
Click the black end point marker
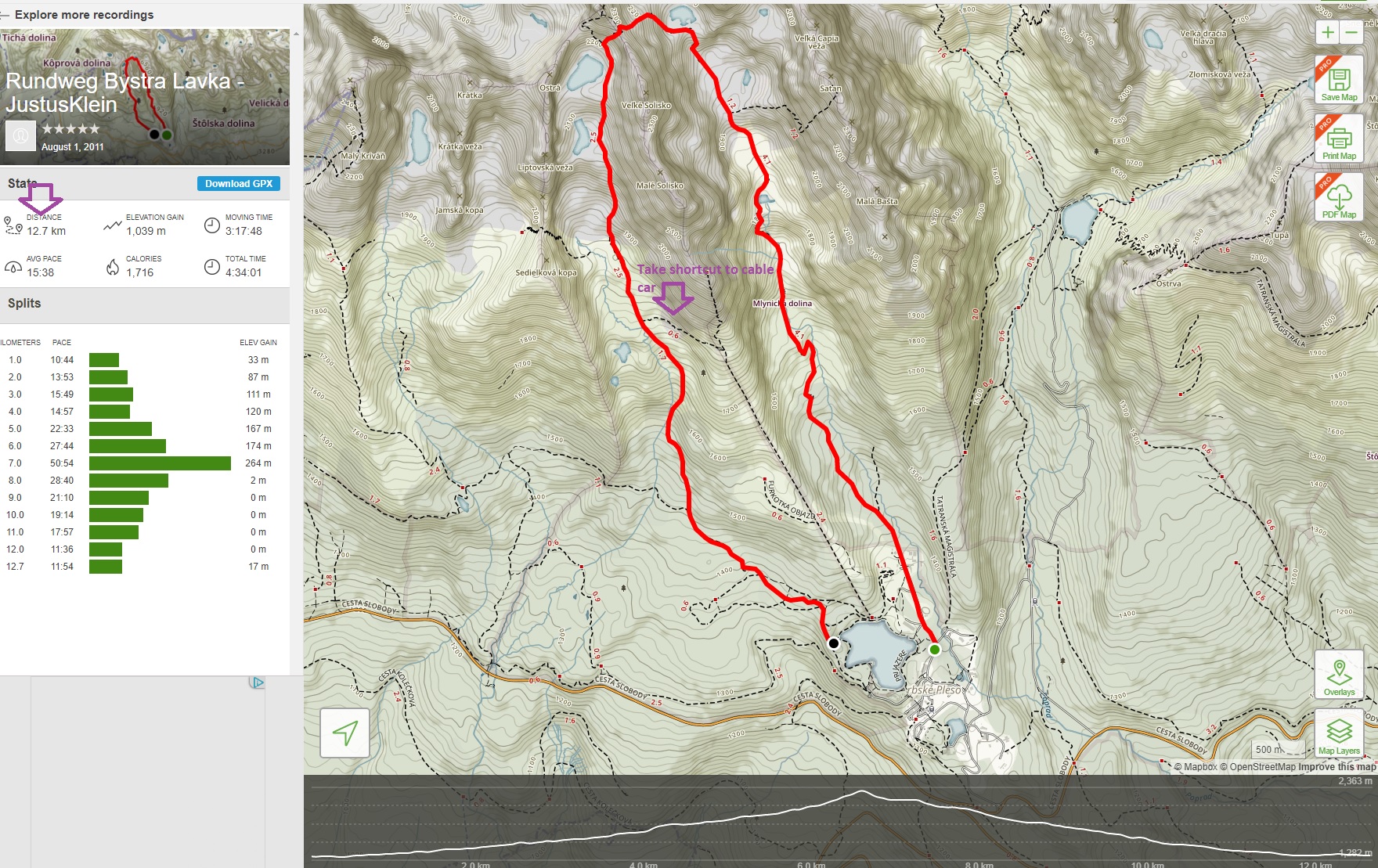coord(834,643)
